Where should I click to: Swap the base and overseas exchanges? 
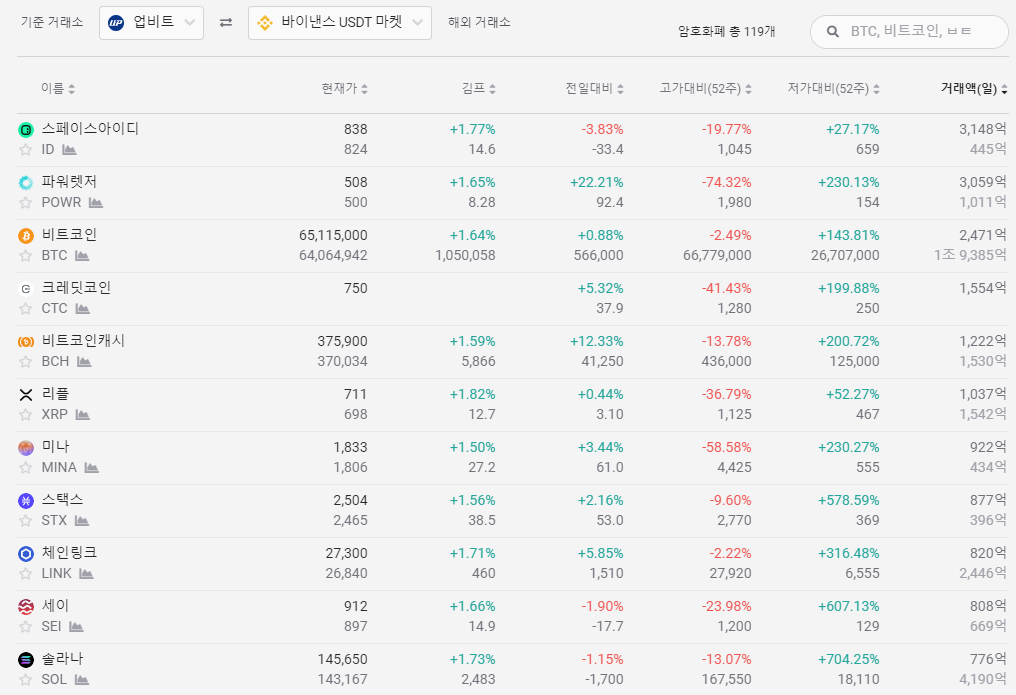(225, 23)
